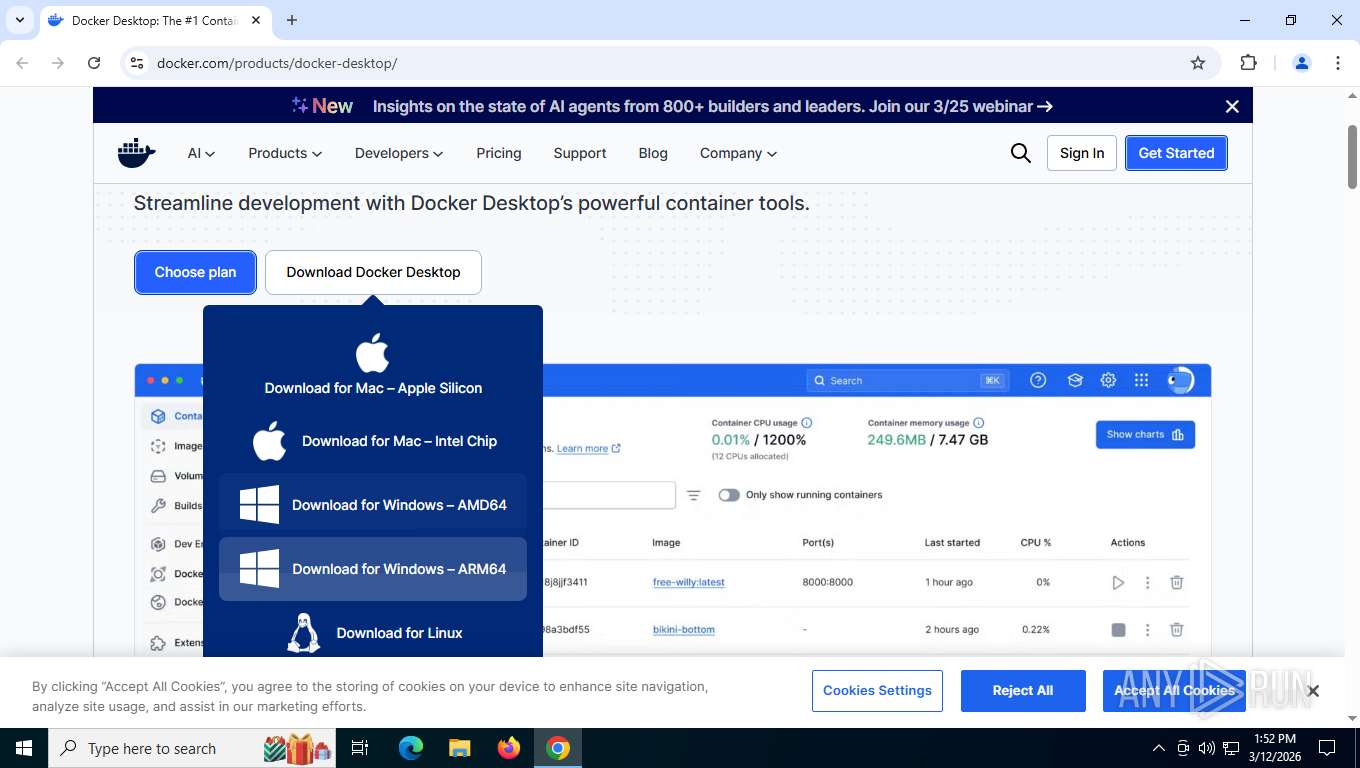Reload the page in Chrome

pos(94,63)
